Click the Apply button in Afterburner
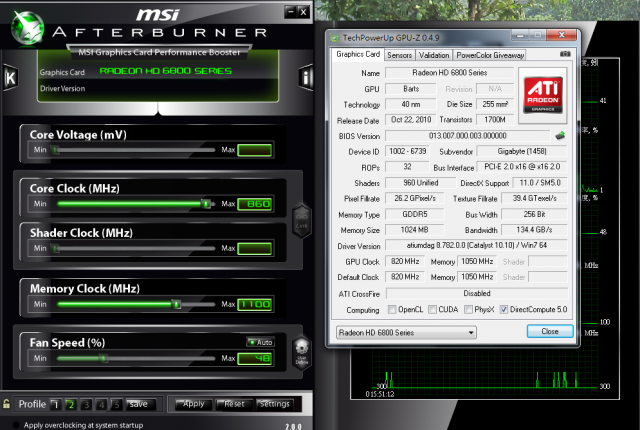 click(x=193, y=404)
